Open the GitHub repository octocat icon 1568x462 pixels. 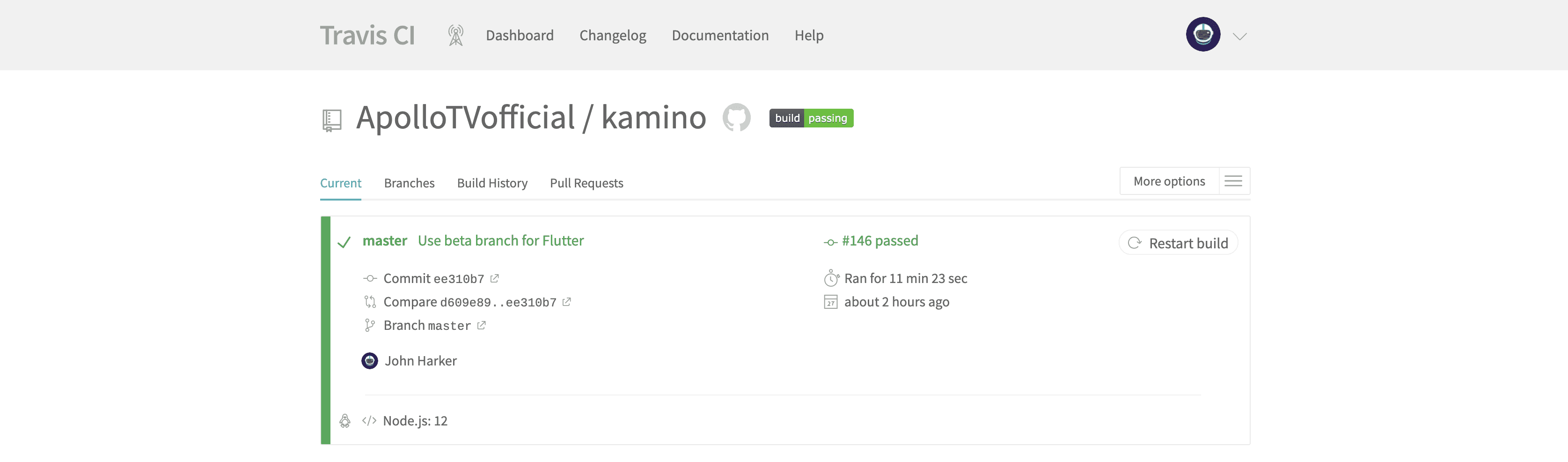[x=737, y=117]
